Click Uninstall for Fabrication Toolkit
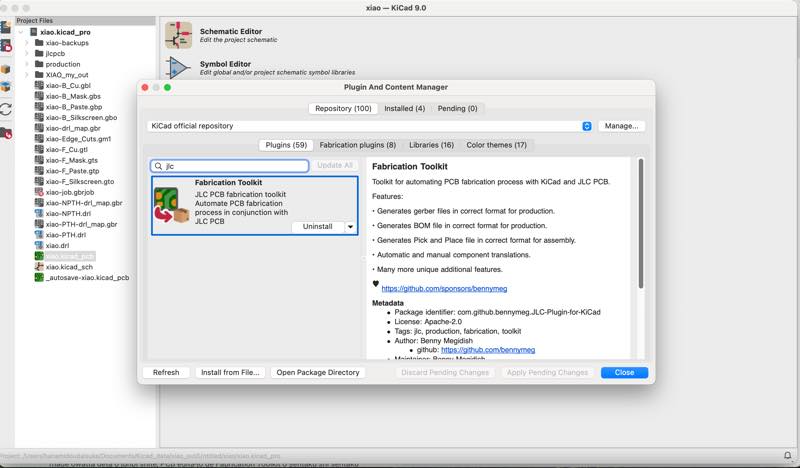Image resolution: width=800 pixels, height=468 pixels. point(317,227)
